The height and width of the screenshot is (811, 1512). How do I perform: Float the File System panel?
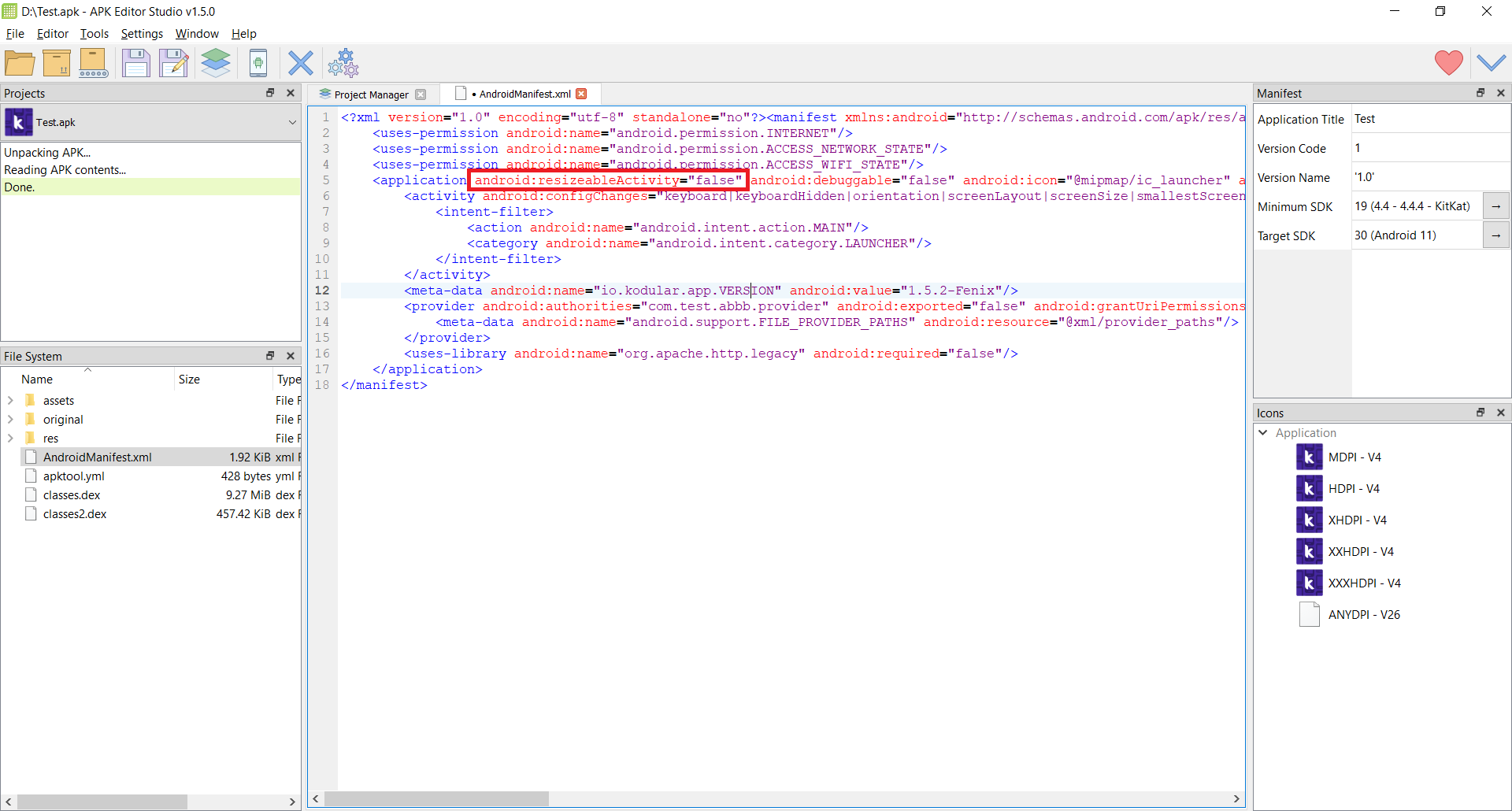point(270,356)
